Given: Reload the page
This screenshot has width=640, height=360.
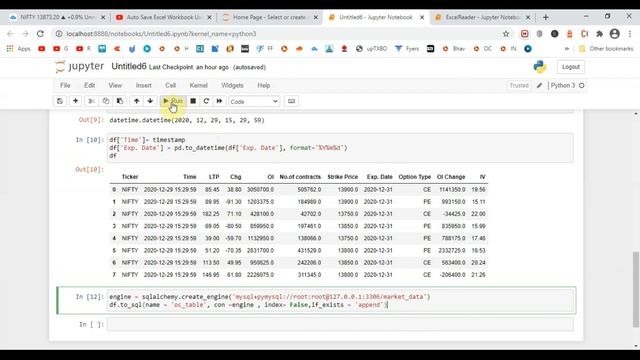Looking at the screenshot, I should pyautogui.click(x=40, y=34).
